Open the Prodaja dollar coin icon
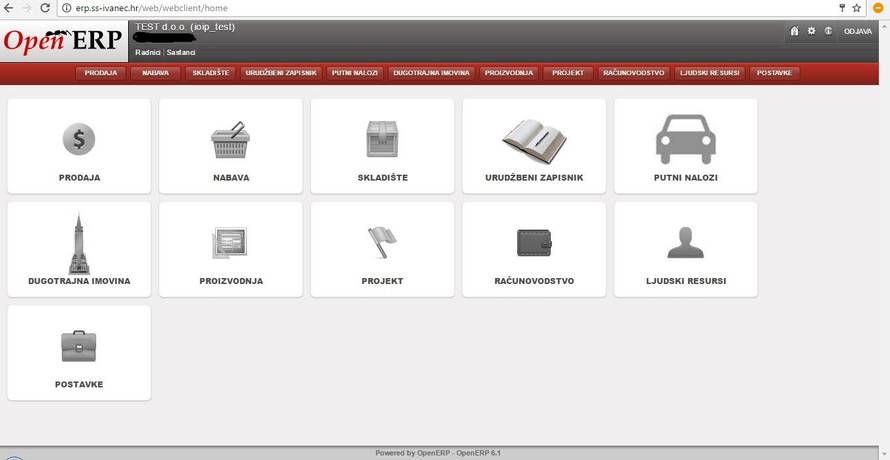This screenshot has width=890, height=460. pyautogui.click(x=79, y=139)
